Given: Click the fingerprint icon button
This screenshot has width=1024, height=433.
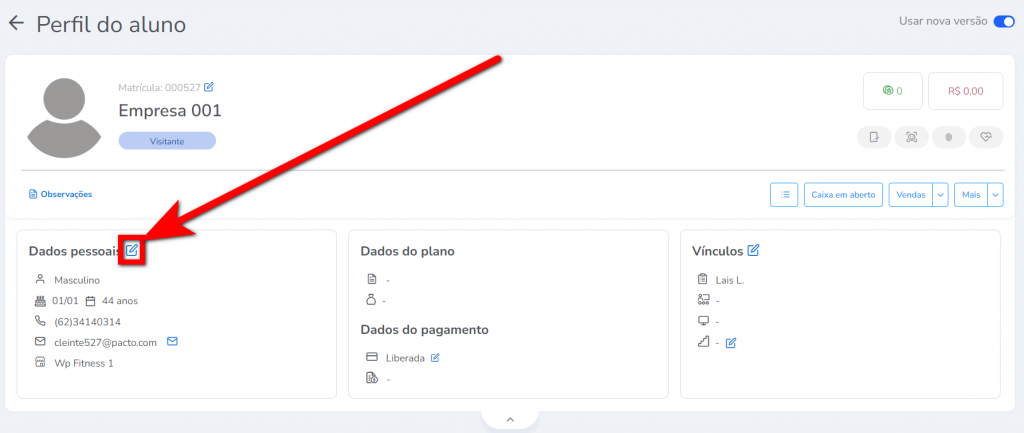Looking at the screenshot, I should coord(949,137).
